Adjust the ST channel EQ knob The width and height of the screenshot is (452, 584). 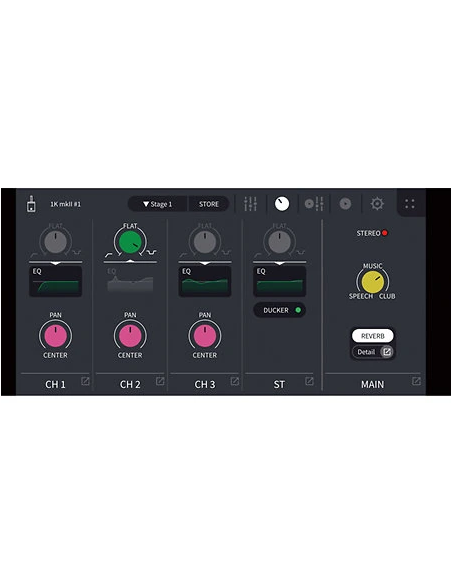[279, 241]
